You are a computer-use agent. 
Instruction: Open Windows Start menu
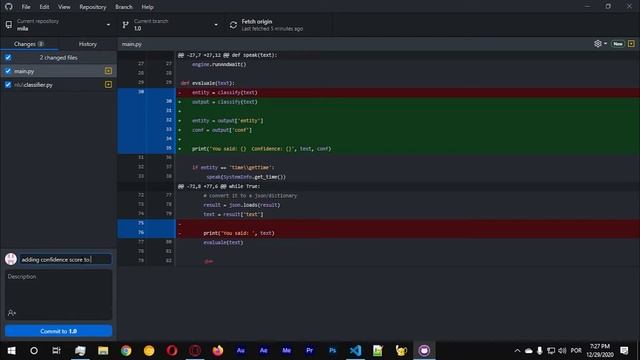pyautogui.click(x=11, y=351)
